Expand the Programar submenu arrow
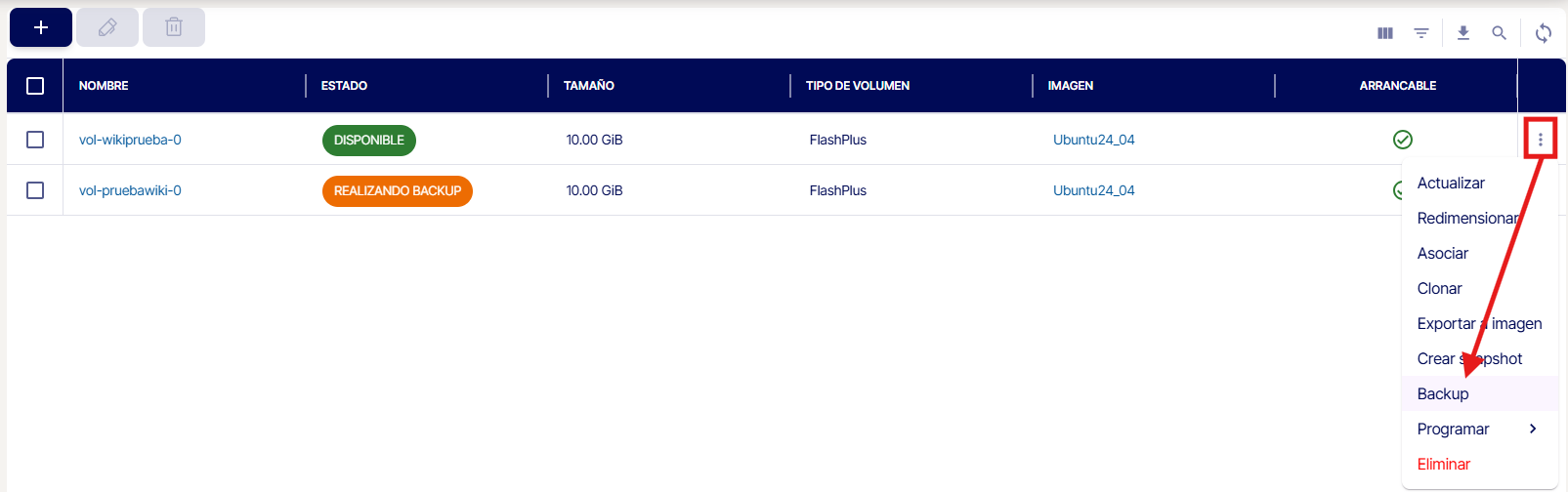1568x492 pixels. click(1533, 429)
